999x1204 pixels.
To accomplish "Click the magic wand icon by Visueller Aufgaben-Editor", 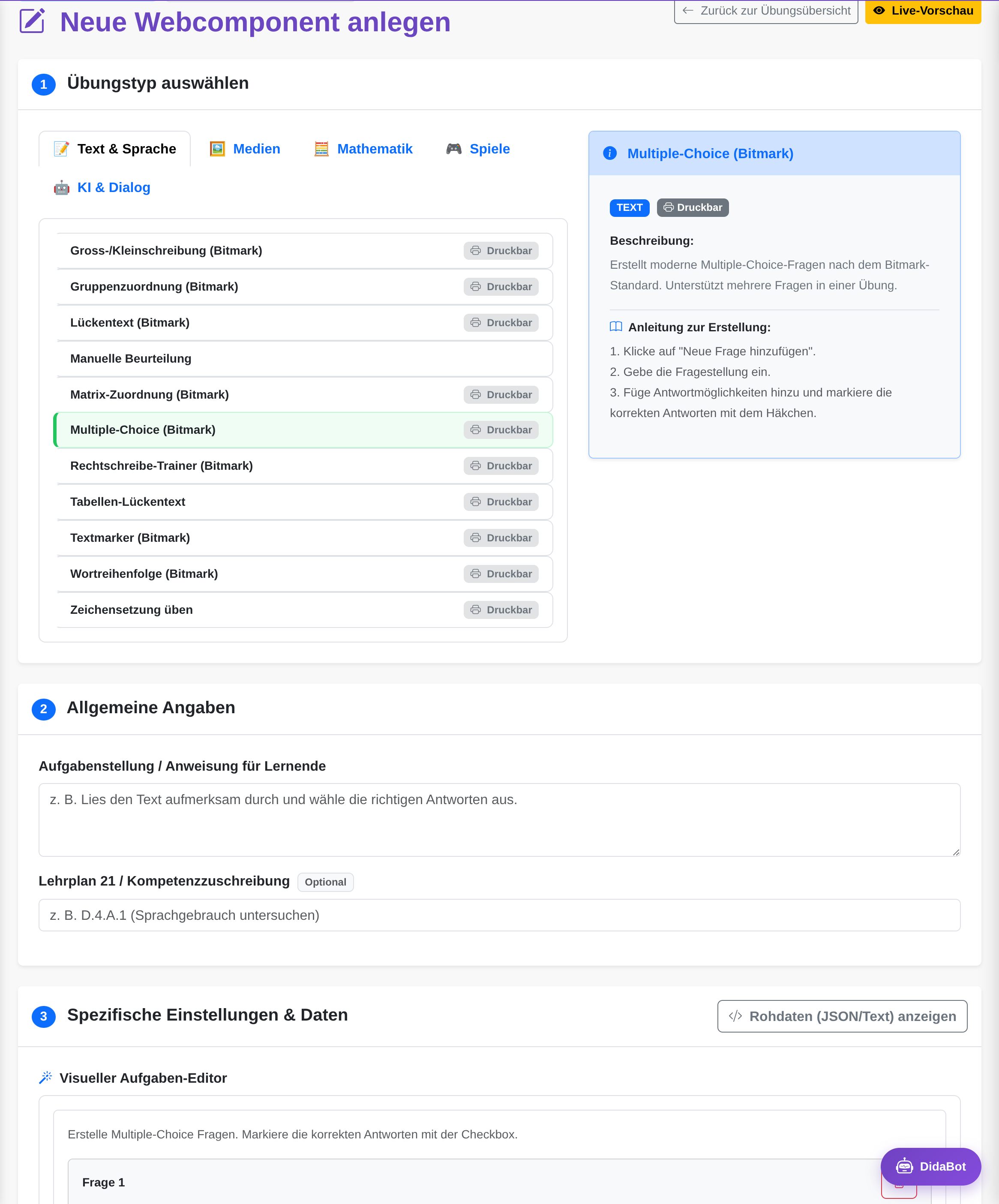I will tap(45, 1077).
